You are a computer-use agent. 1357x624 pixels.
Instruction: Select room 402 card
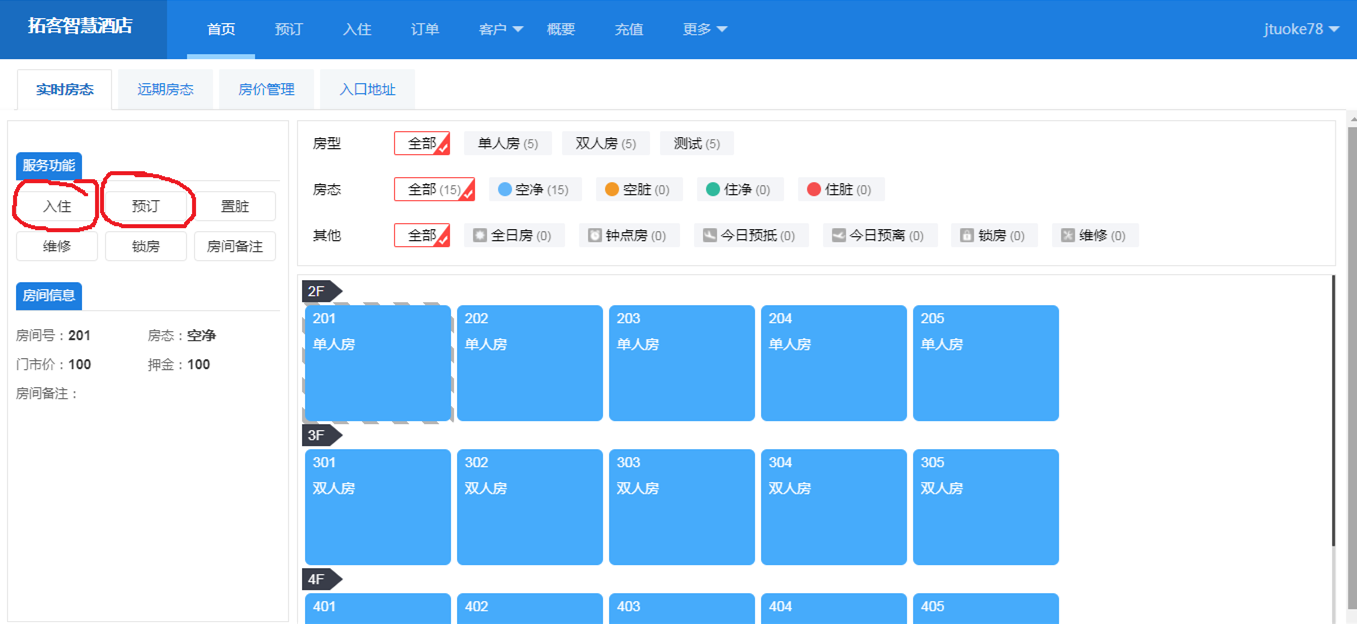[530, 609]
